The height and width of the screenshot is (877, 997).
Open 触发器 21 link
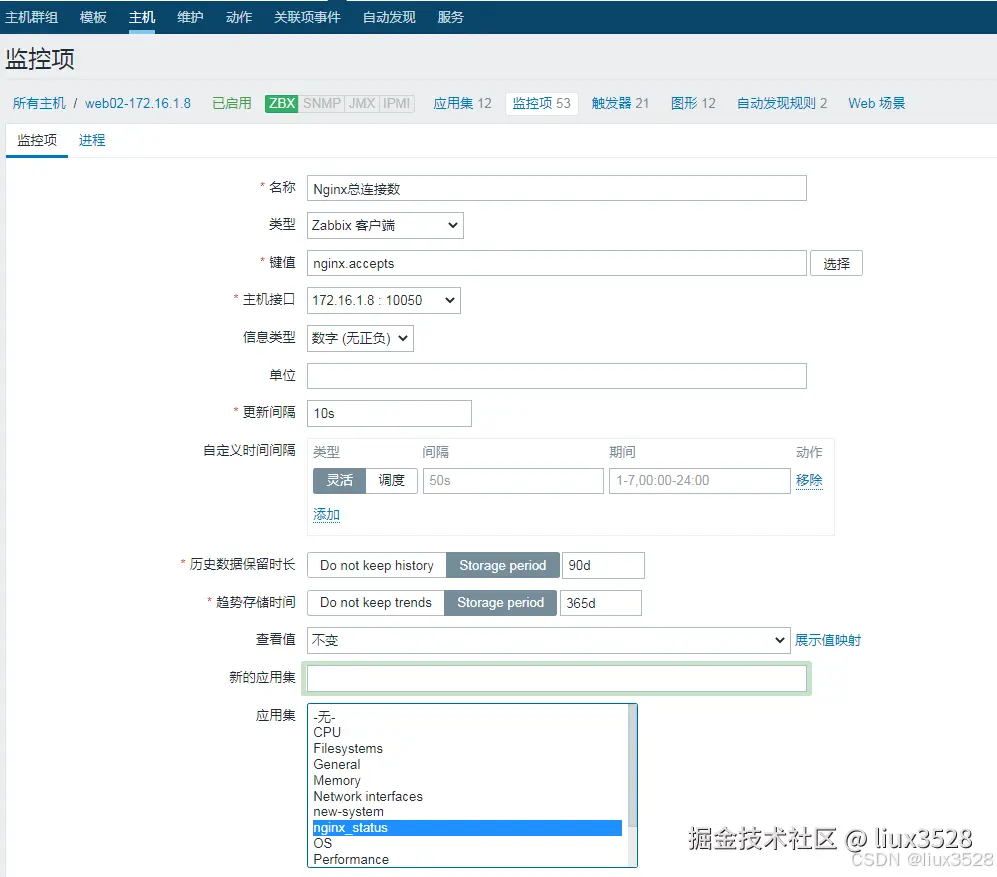point(620,103)
